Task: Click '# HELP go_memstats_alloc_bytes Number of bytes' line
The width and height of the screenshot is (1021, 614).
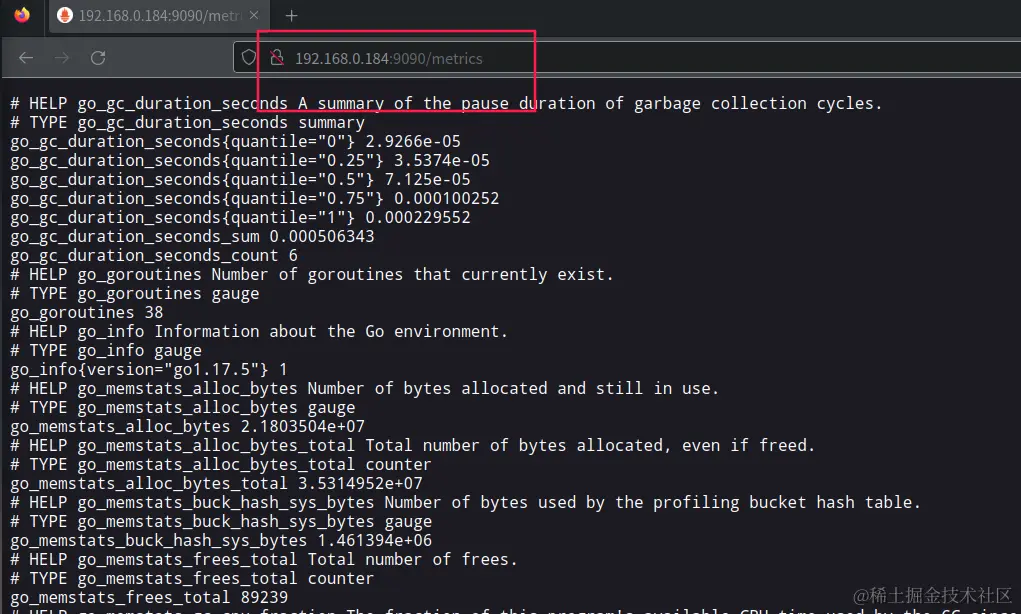Action: (x=365, y=389)
